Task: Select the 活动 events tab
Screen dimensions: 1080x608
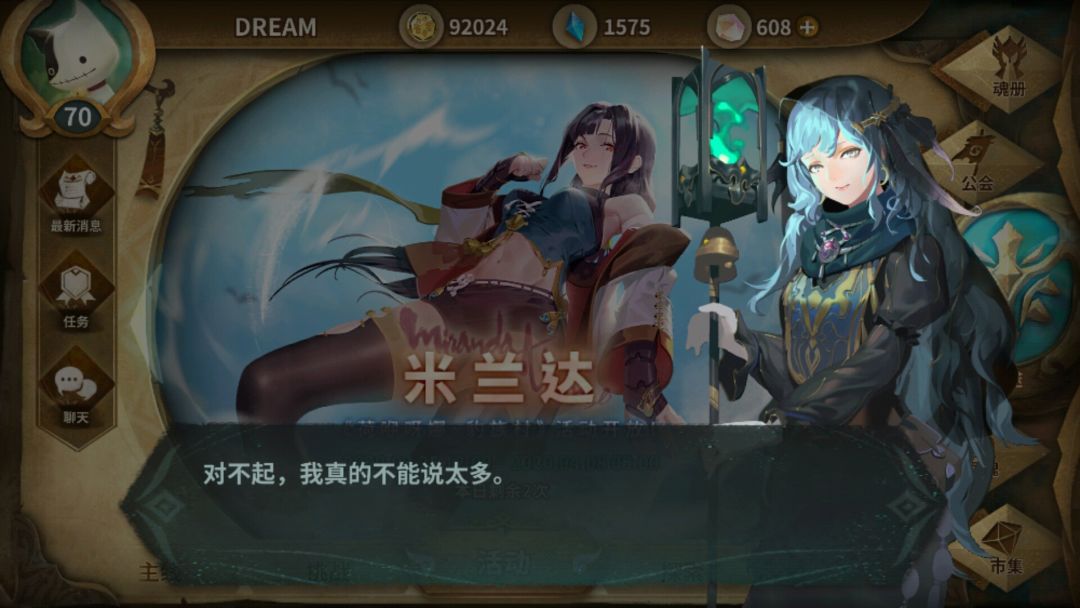Action: click(x=503, y=563)
